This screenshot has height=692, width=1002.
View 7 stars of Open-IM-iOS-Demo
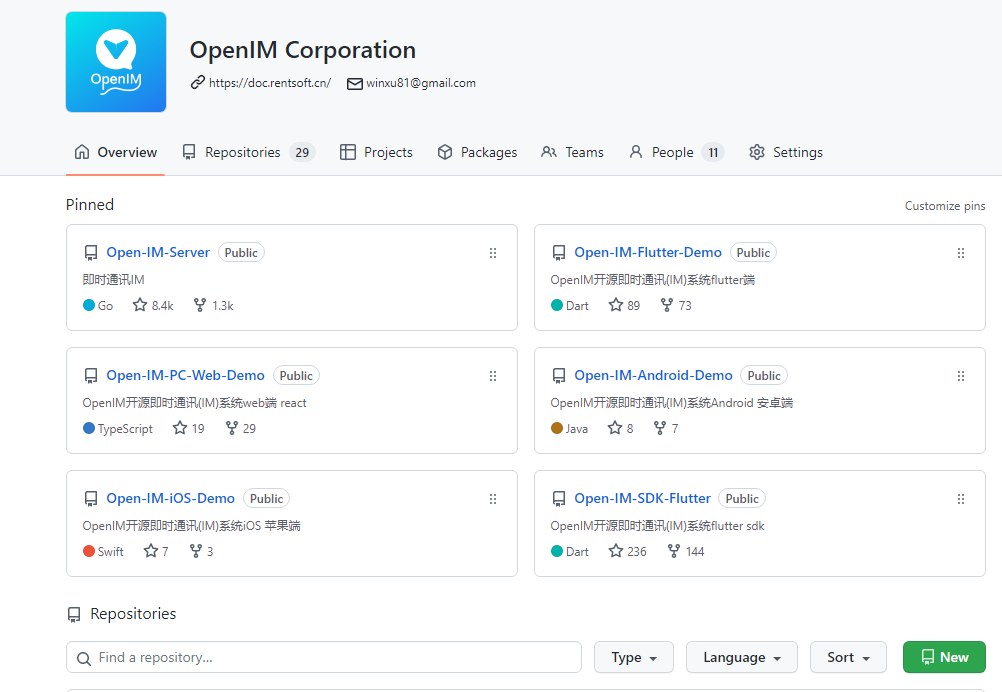coord(156,551)
